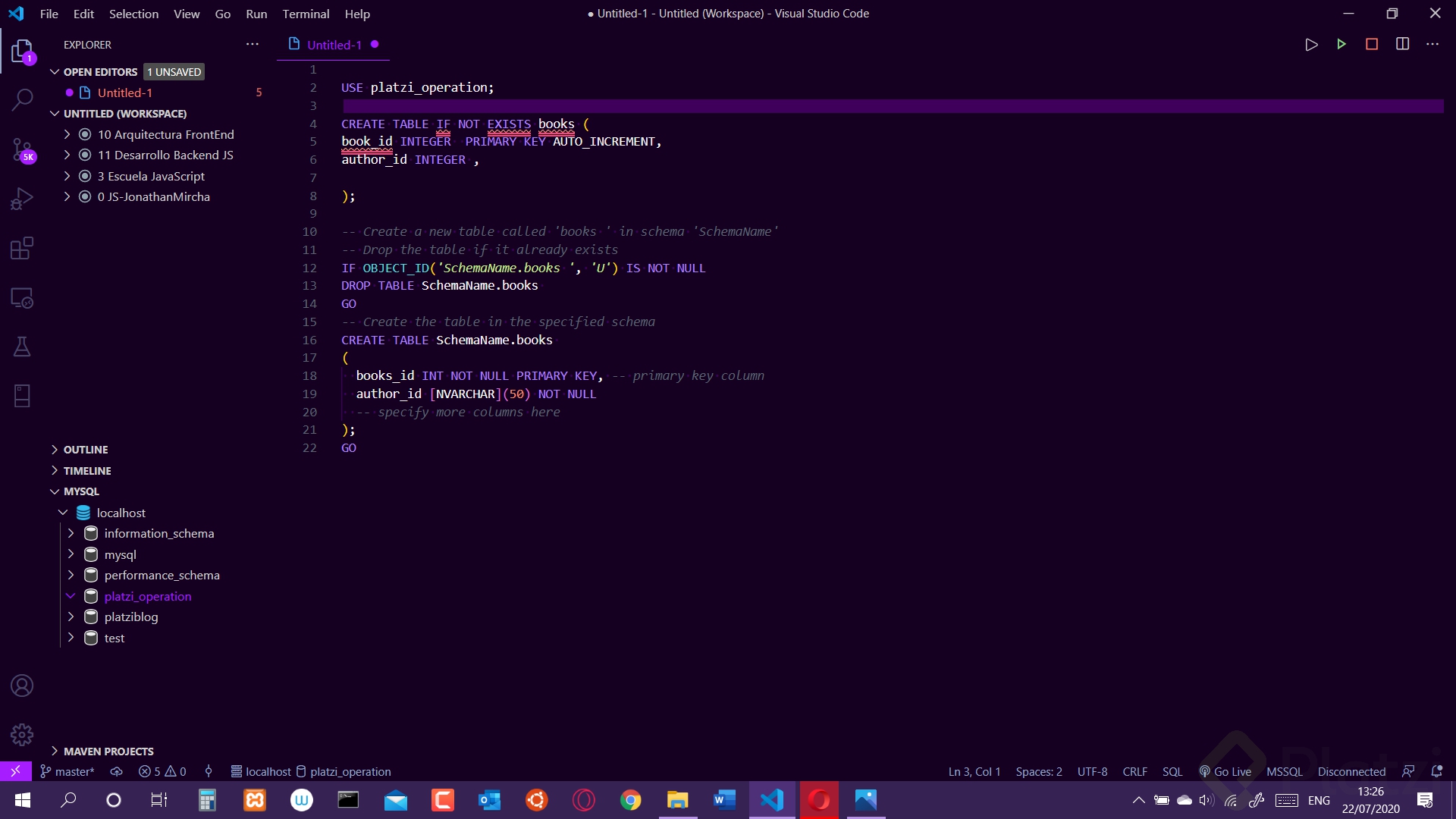
Task: Open the Search view in activity bar
Action: [22, 99]
